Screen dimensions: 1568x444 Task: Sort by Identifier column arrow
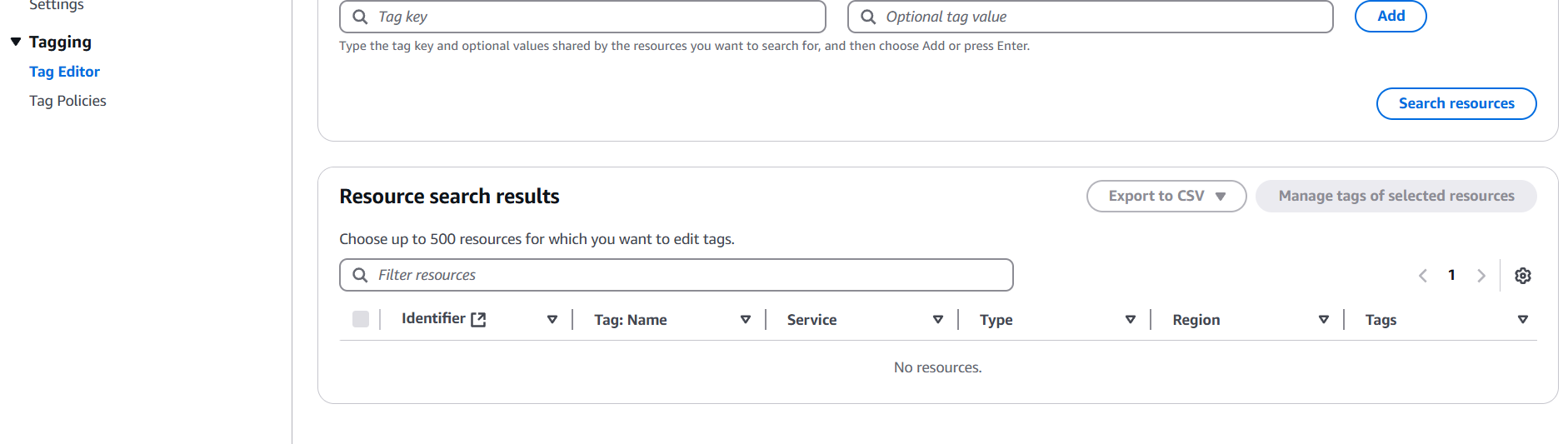(552, 320)
